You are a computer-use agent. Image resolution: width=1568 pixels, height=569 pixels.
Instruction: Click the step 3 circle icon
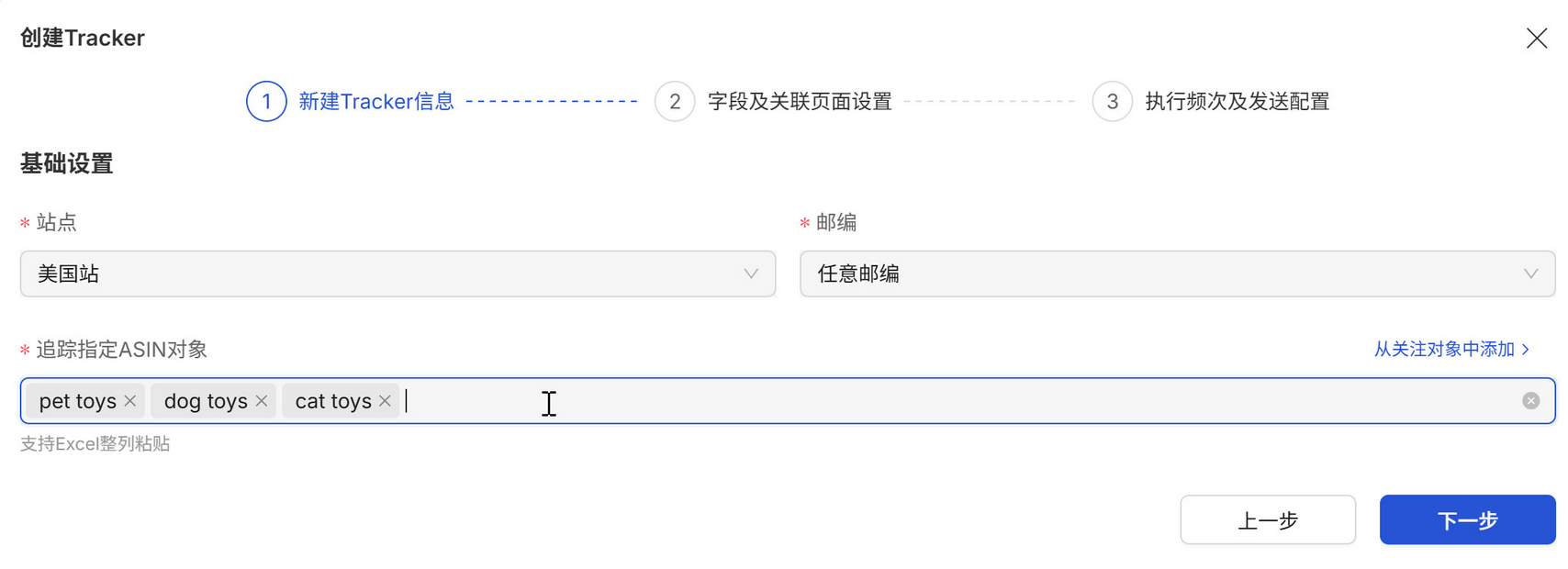click(1112, 101)
